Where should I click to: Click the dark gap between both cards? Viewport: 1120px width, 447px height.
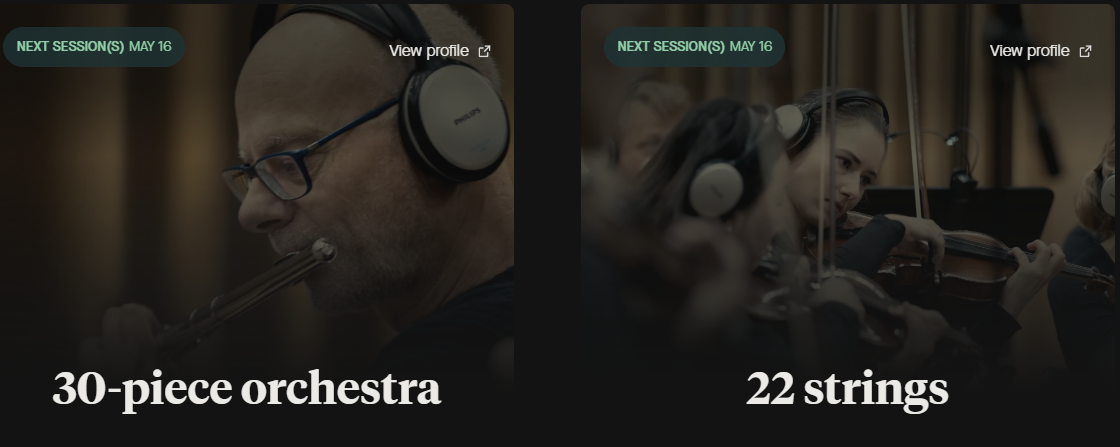[547, 221]
